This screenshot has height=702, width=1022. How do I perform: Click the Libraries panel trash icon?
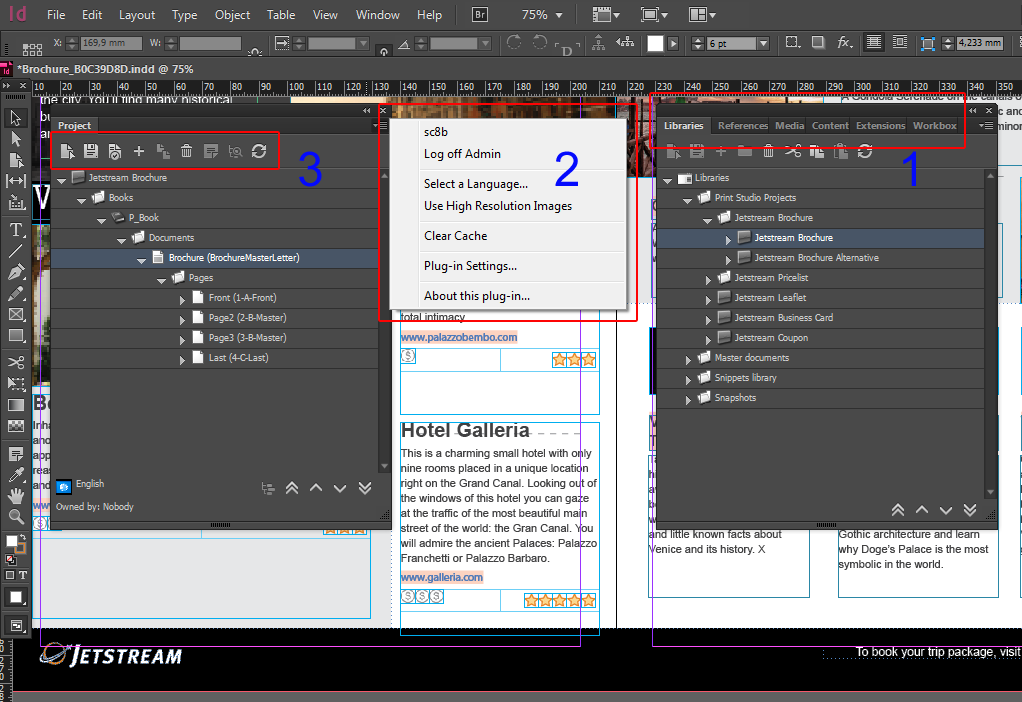click(x=768, y=151)
